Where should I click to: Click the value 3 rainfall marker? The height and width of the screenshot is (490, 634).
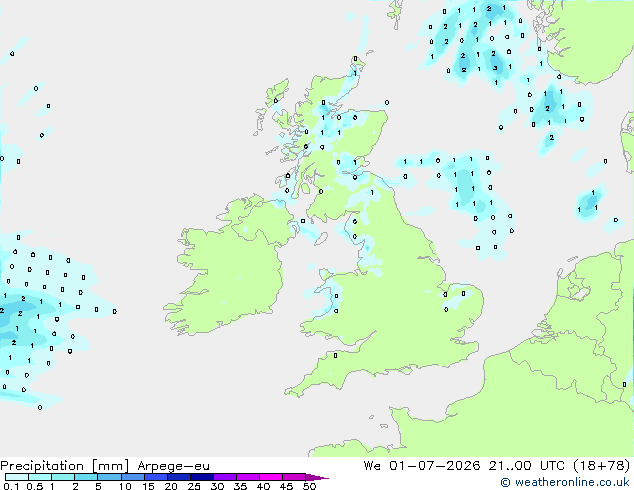click(x=495, y=68)
